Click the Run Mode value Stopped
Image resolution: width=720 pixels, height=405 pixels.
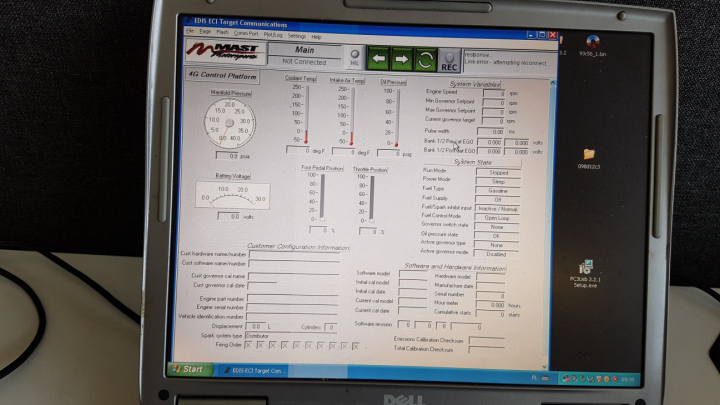[498, 173]
